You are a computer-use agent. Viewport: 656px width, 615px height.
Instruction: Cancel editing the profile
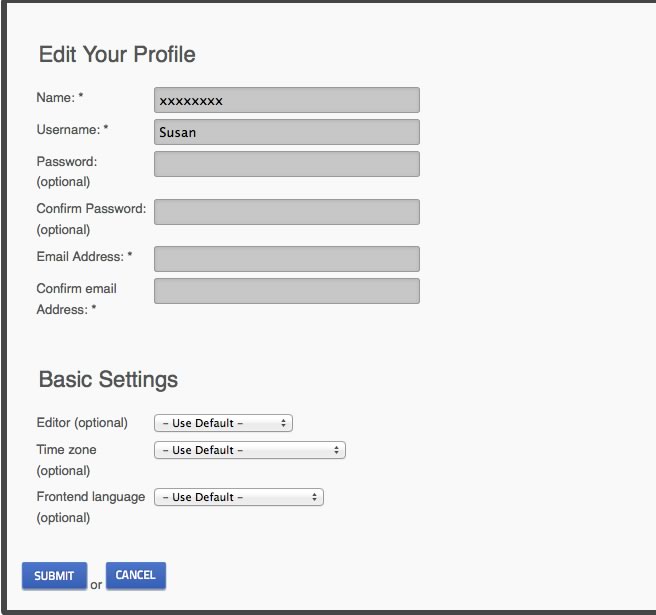point(136,575)
